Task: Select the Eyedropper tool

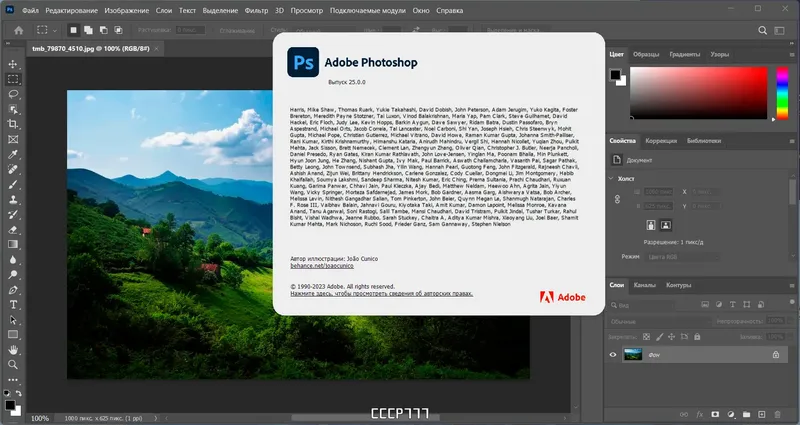Action: pyautogui.click(x=13, y=154)
